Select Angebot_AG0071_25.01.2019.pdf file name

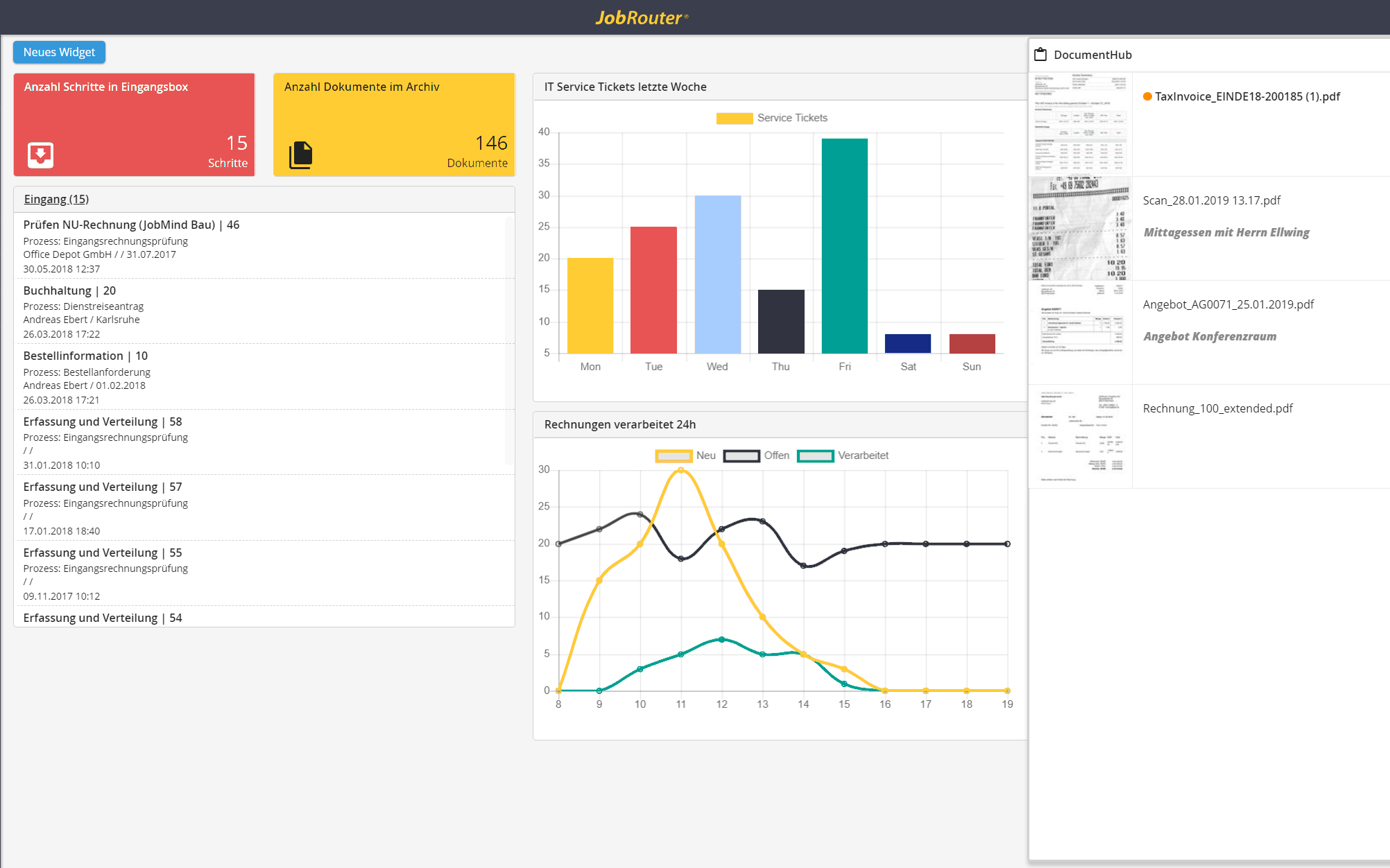click(1228, 304)
